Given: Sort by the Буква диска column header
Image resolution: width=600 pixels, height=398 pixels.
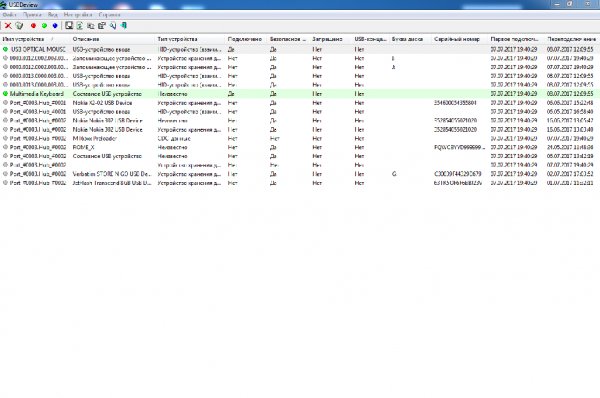Looking at the screenshot, I should [411, 39].
